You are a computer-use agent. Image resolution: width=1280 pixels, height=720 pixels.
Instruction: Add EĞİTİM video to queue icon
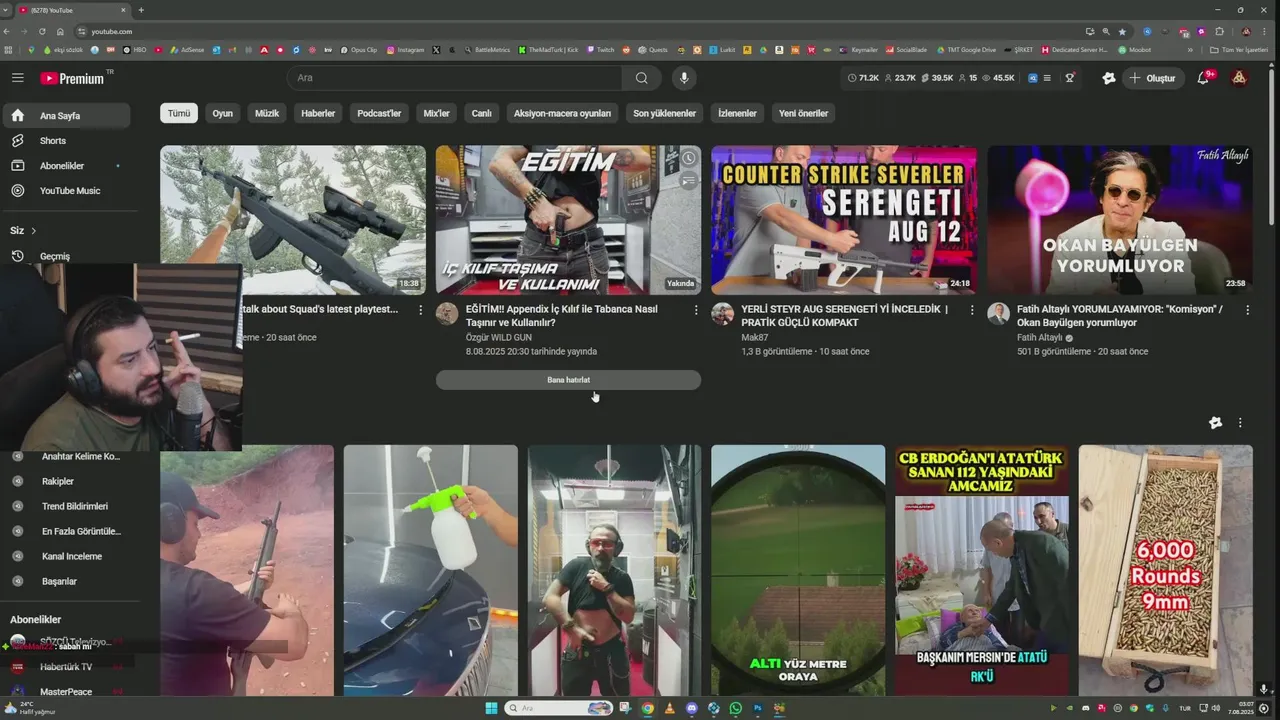coord(688,181)
